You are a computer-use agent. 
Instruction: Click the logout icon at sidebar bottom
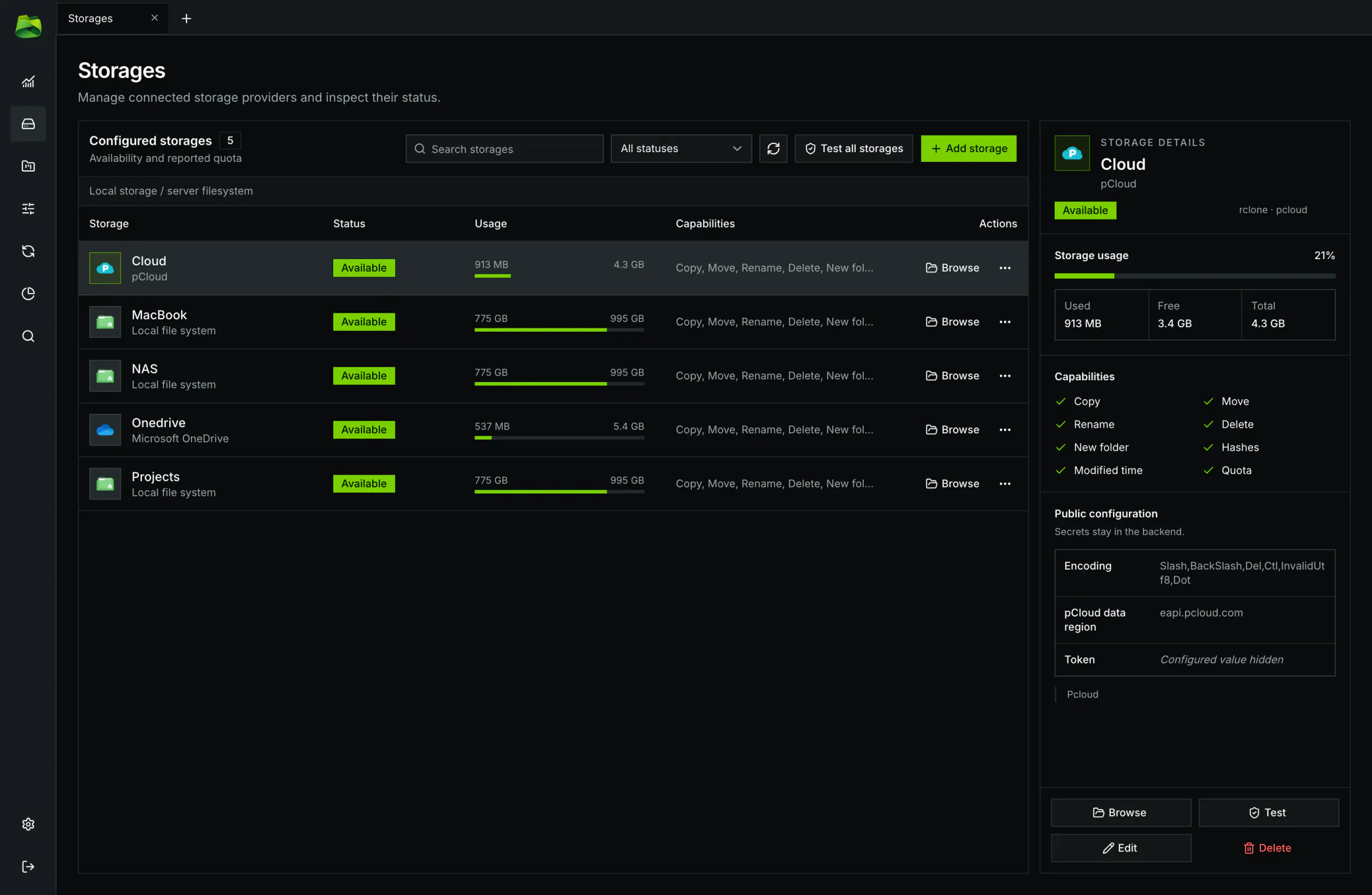27,866
